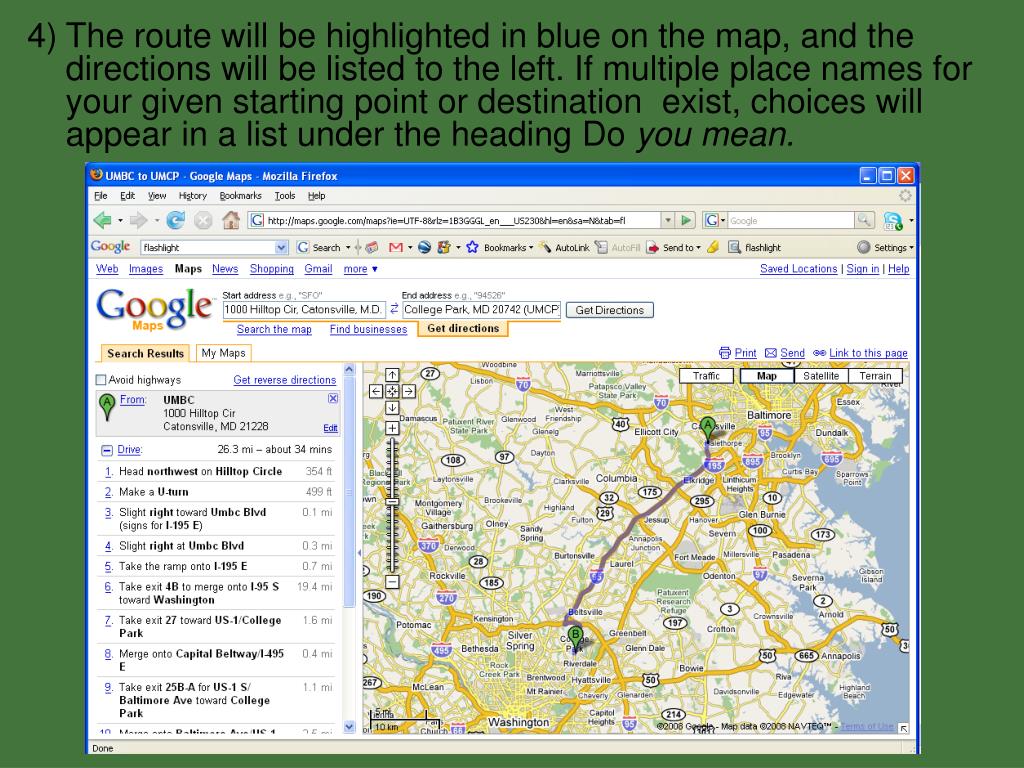Screen dimensions: 1024x768
Task: Click highlighter icon in Google Toolbar
Action: pos(713,247)
